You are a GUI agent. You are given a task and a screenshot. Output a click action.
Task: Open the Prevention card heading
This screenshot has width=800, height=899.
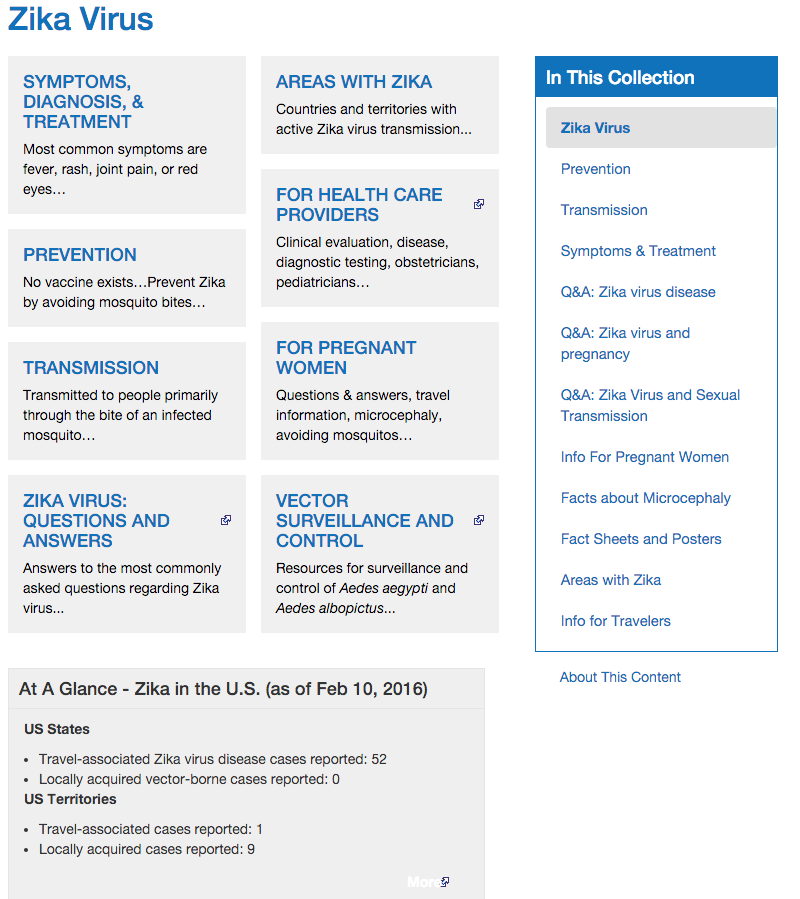tap(80, 255)
